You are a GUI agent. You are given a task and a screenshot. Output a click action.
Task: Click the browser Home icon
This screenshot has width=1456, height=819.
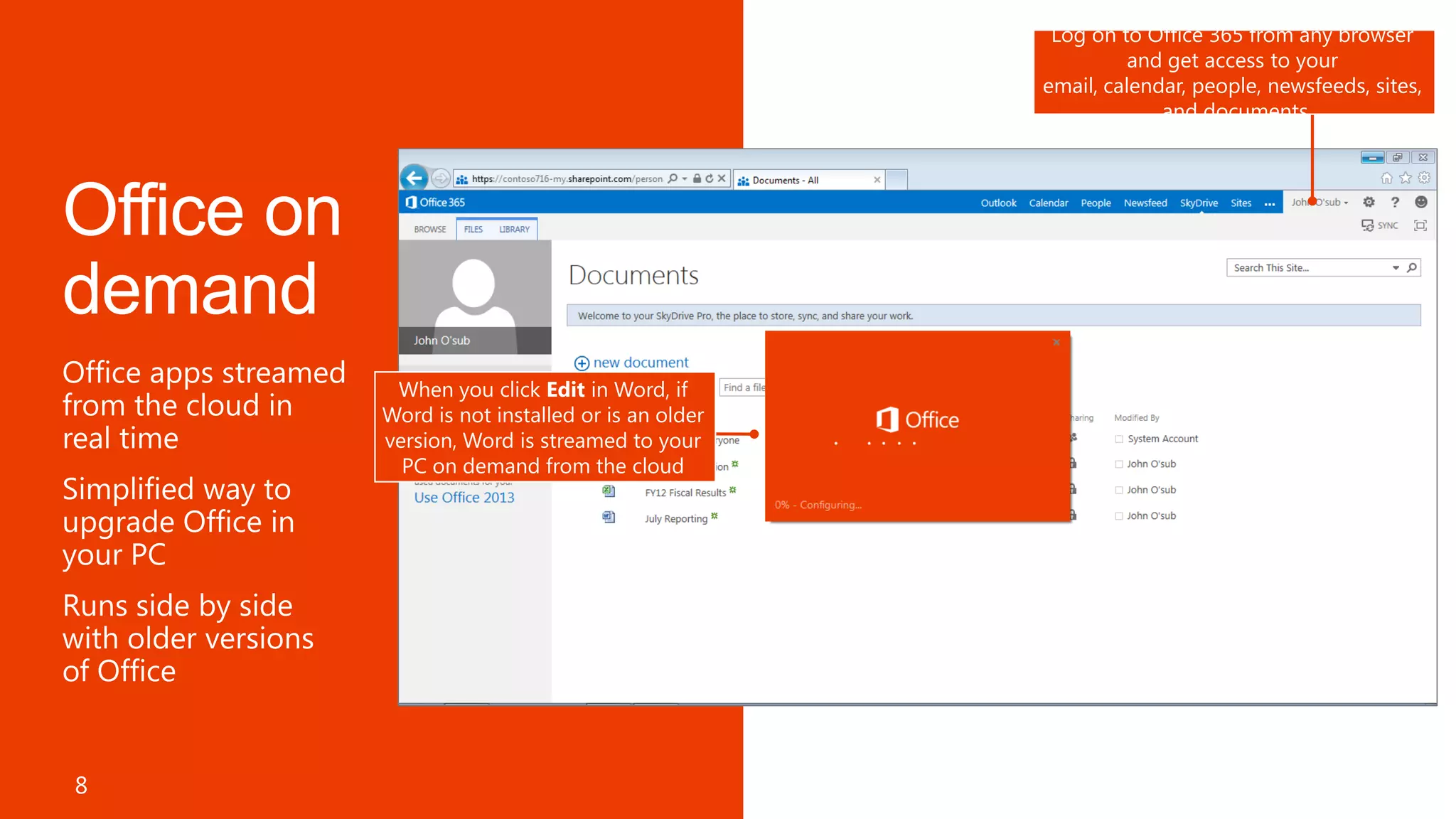point(1386,178)
